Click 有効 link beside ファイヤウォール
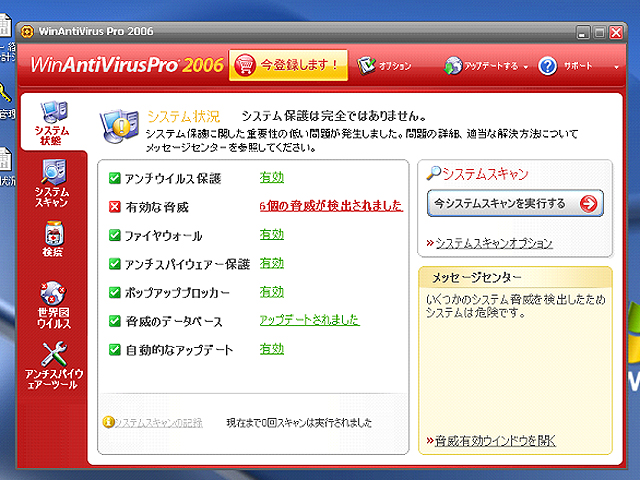The image size is (640, 480). click(x=272, y=235)
